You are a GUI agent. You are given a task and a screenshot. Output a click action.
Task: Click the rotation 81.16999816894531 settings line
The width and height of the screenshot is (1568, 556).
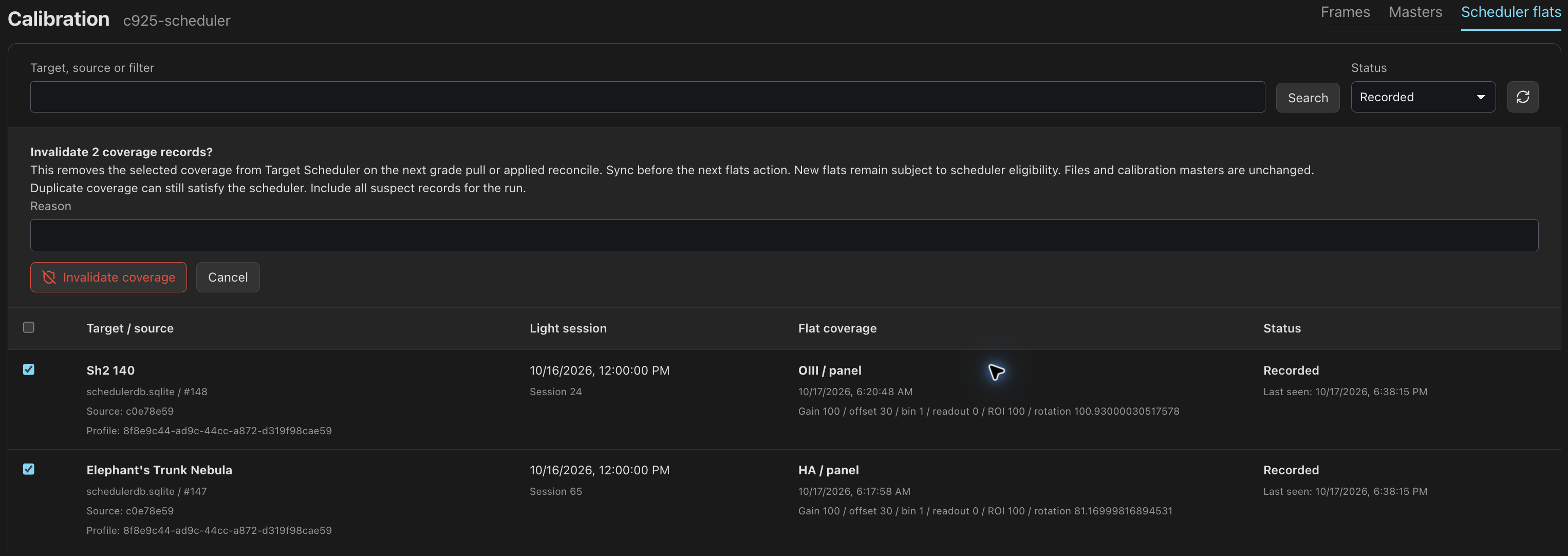[985, 511]
